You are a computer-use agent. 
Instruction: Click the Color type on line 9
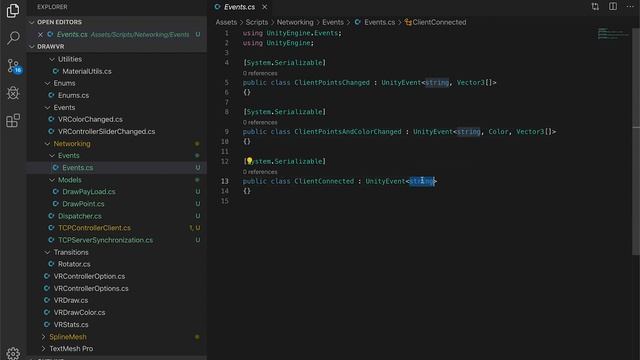pos(498,132)
